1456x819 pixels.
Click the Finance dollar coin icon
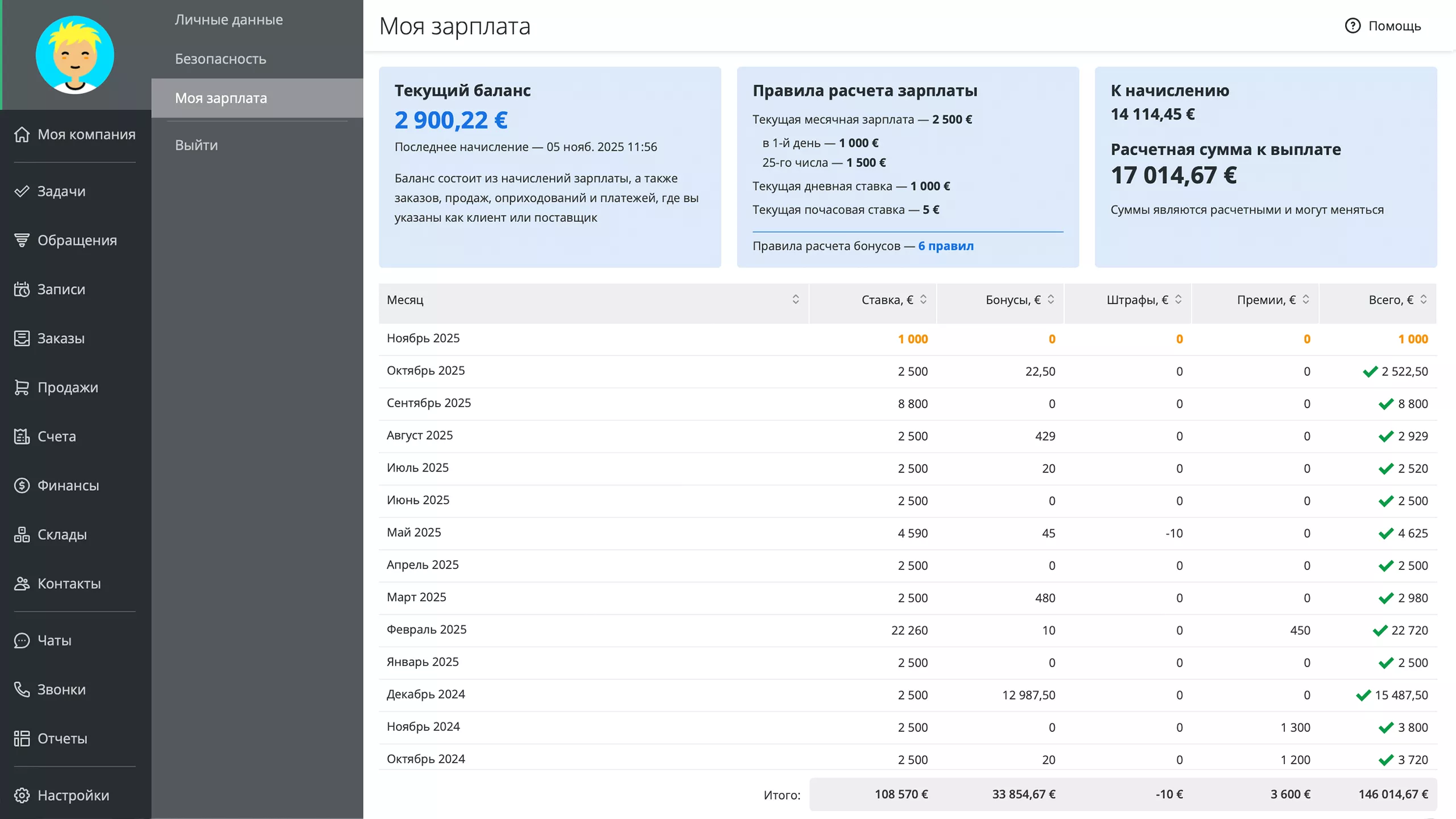point(22,485)
